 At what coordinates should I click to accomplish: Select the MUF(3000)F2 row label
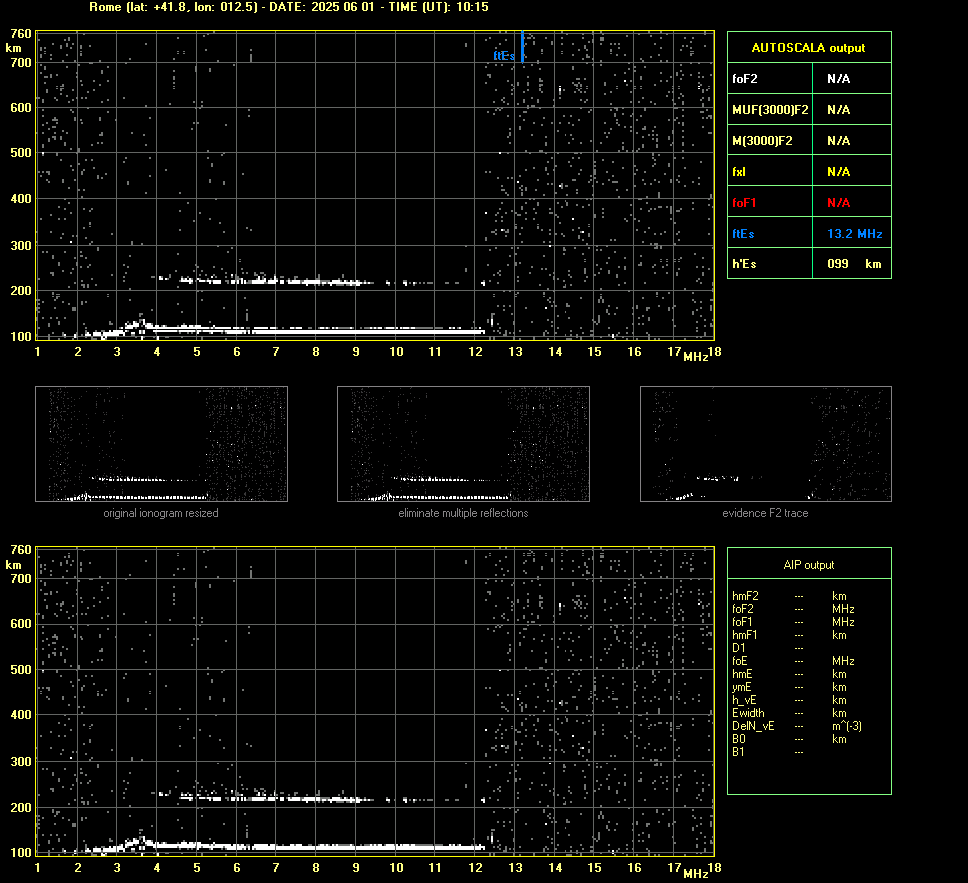pos(770,109)
